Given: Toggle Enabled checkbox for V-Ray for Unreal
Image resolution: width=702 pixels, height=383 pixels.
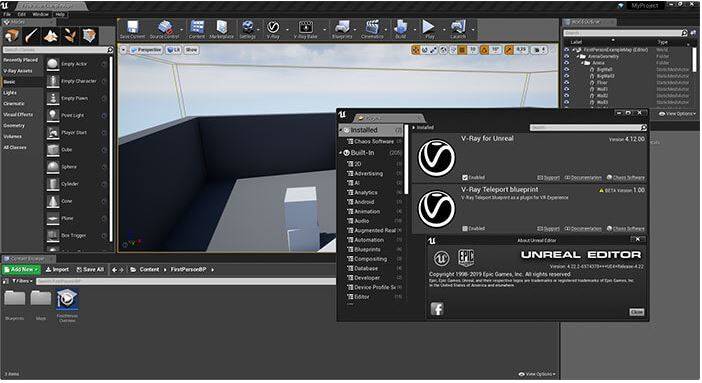Looking at the screenshot, I should click(465, 177).
